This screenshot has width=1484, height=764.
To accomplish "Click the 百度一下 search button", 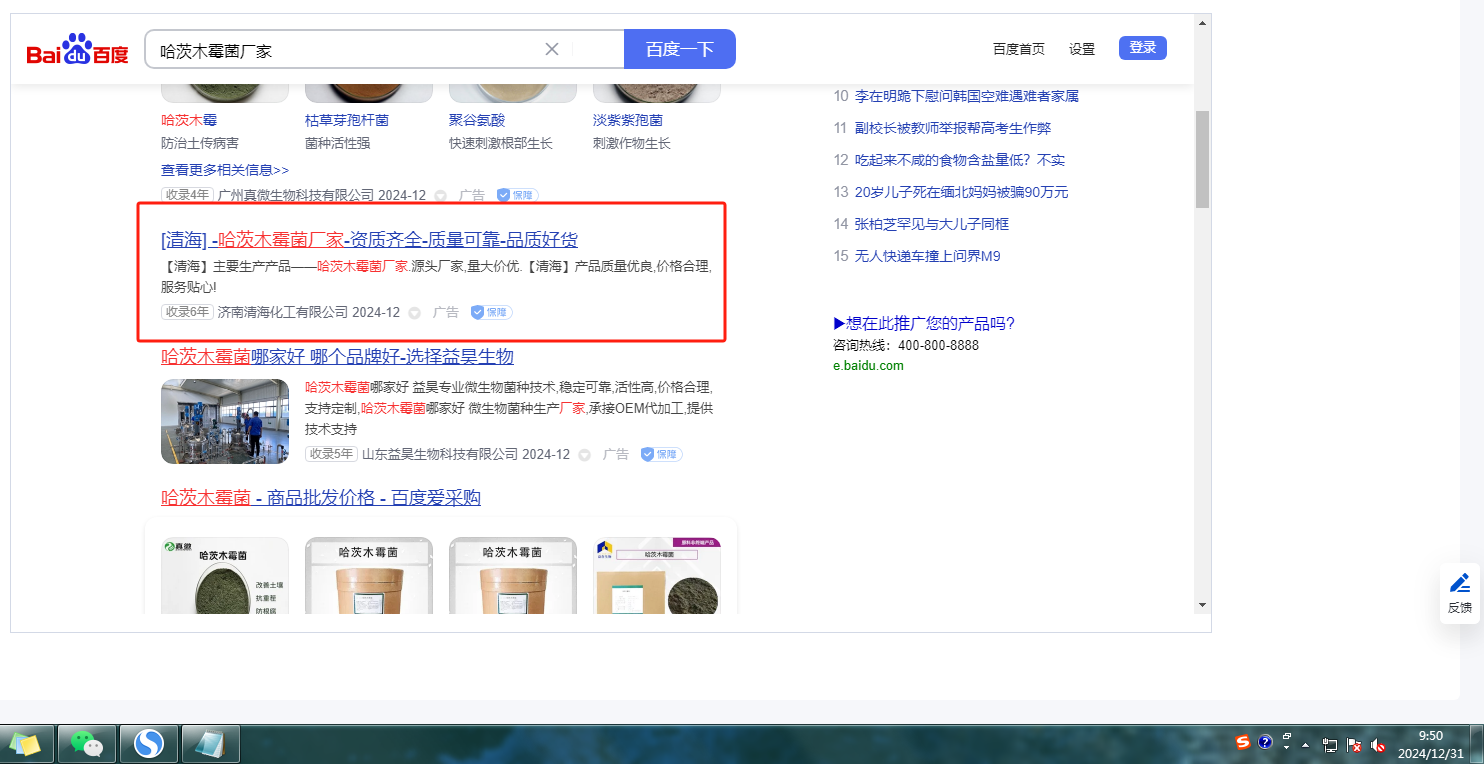I will pos(679,49).
